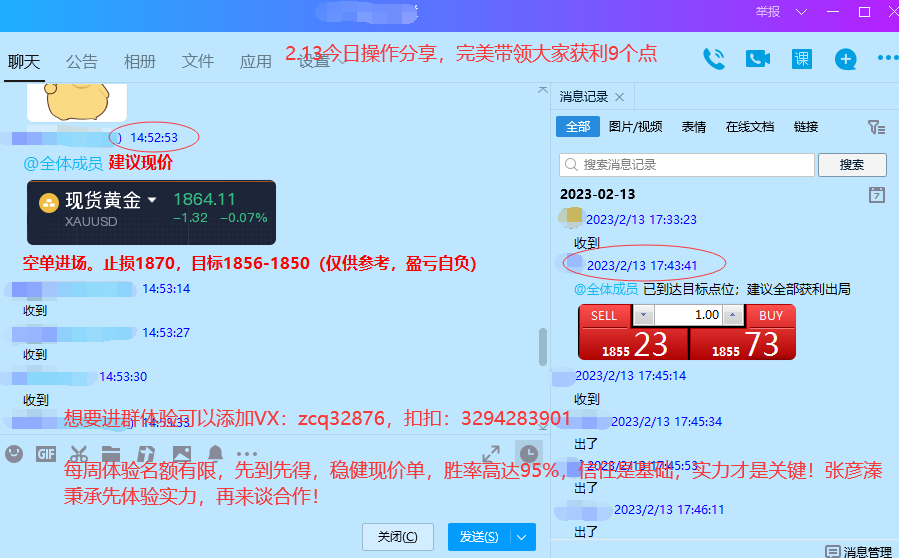
Task: Click timestamp 2023/2/13 17:45:14
Action: (630, 376)
